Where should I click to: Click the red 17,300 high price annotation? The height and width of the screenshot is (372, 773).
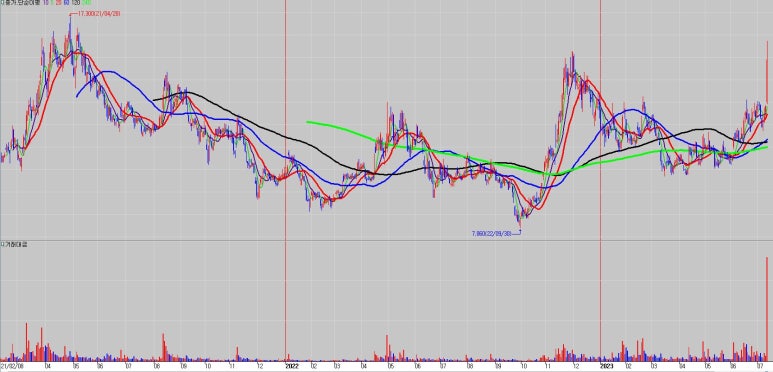point(99,14)
